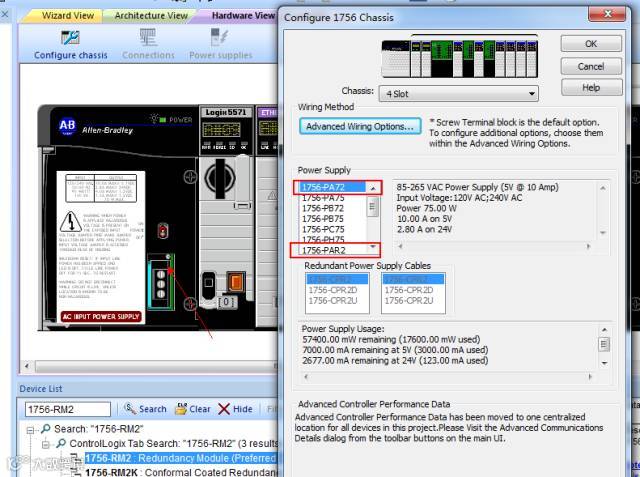Open the Chassis 4 Slot dropdown

coord(458,94)
